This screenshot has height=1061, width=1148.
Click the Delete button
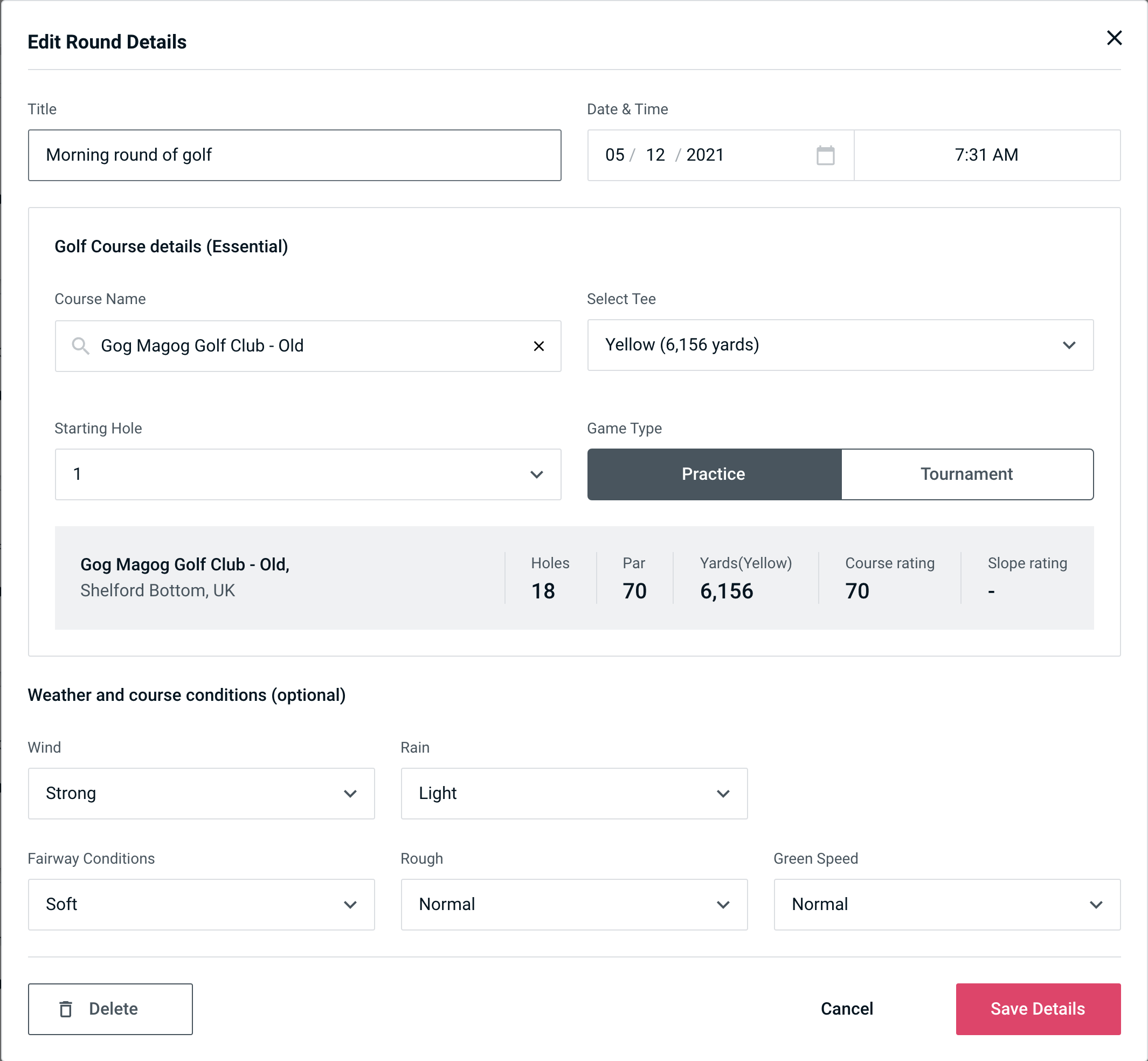(x=110, y=1009)
